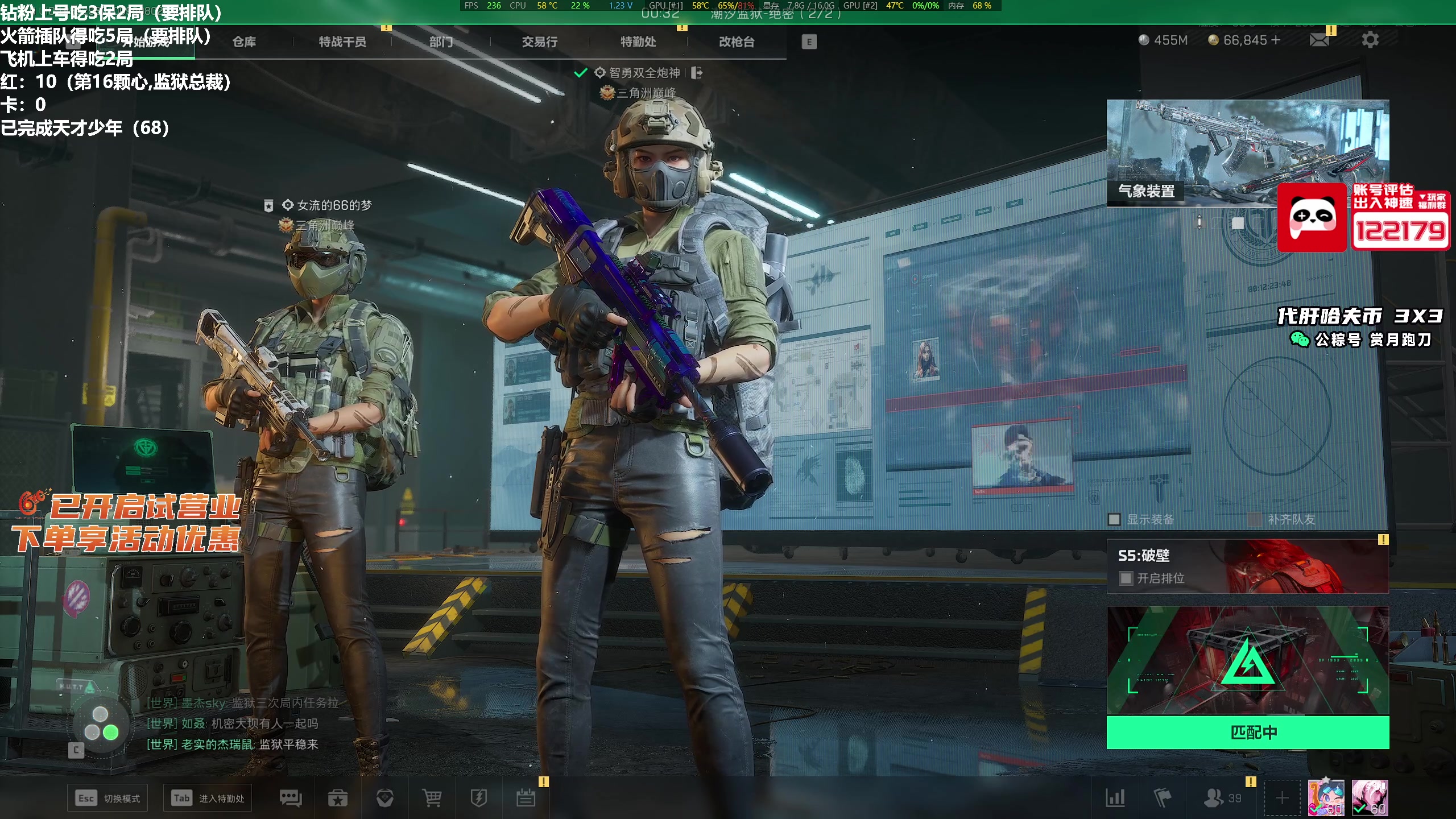Switch to the 改枪台 tab
Image resolution: width=1456 pixels, height=819 pixels.
[737, 42]
